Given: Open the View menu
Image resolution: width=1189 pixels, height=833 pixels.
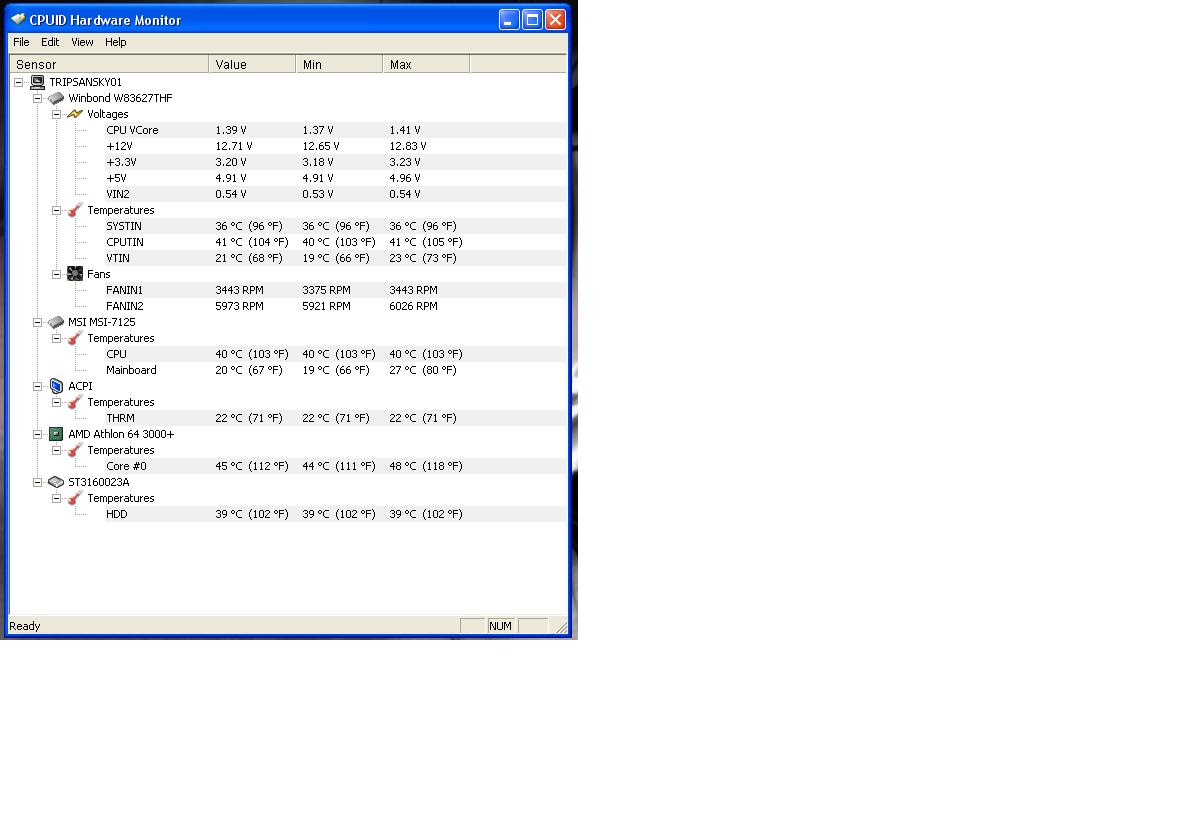Looking at the screenshot, I should point(82,42).
